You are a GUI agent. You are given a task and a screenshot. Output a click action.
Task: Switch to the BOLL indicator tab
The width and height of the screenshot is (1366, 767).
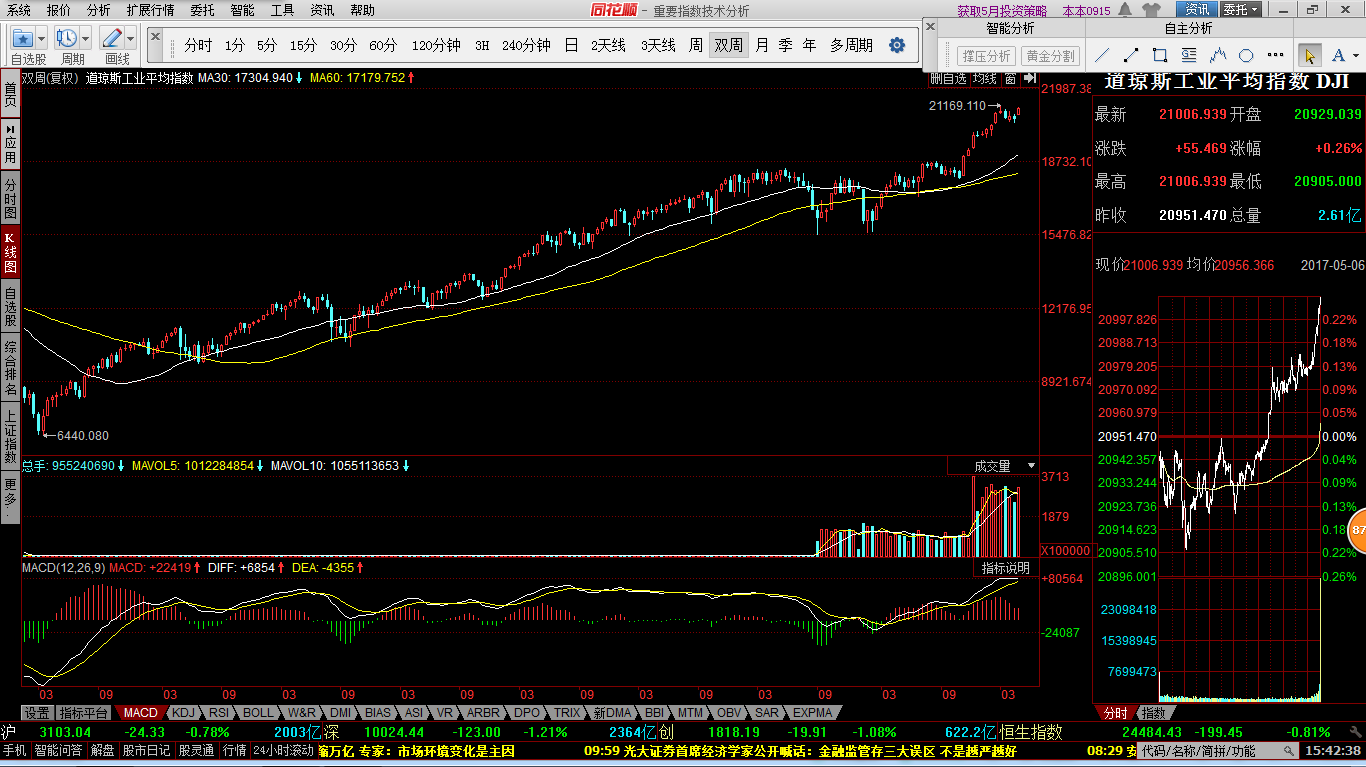point(257,713)
